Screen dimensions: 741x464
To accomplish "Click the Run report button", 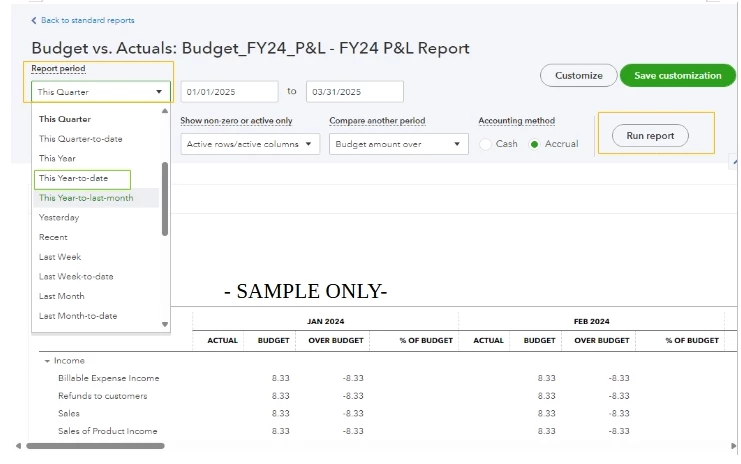I will click(650, 136).
